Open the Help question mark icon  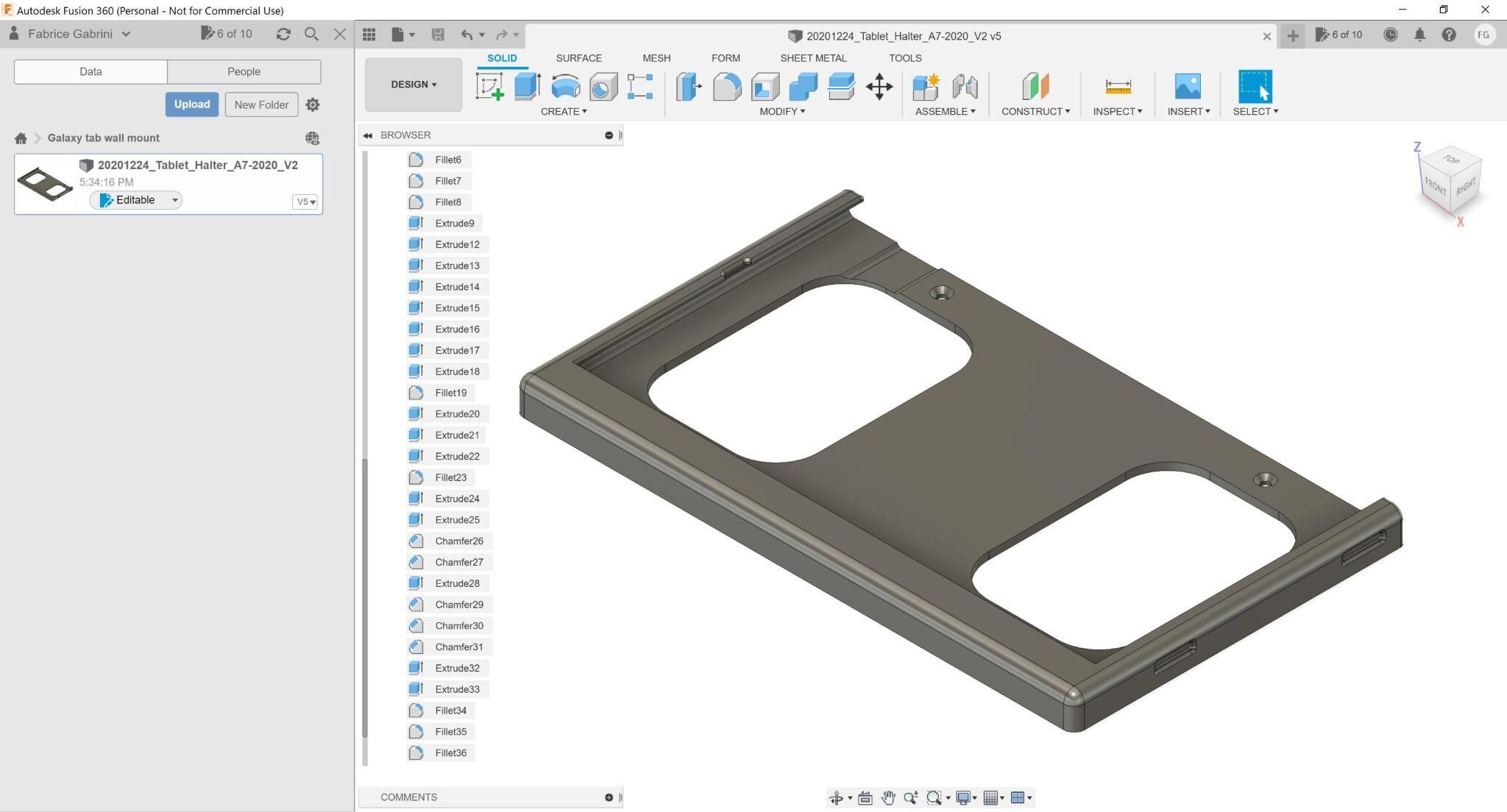1449,35
